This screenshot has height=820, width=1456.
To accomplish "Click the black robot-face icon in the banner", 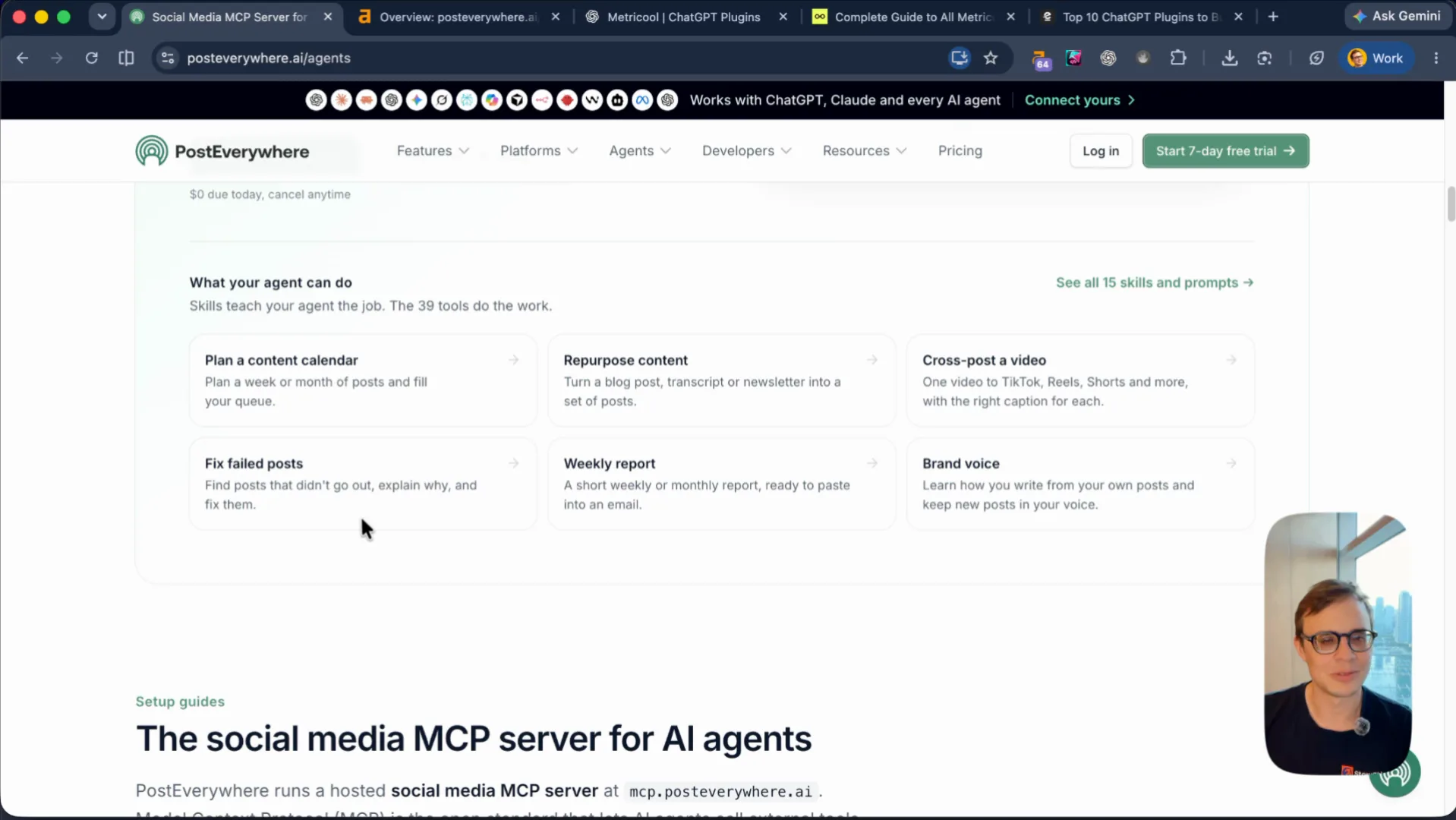I will pyautogui.click(x=617, y=100).
